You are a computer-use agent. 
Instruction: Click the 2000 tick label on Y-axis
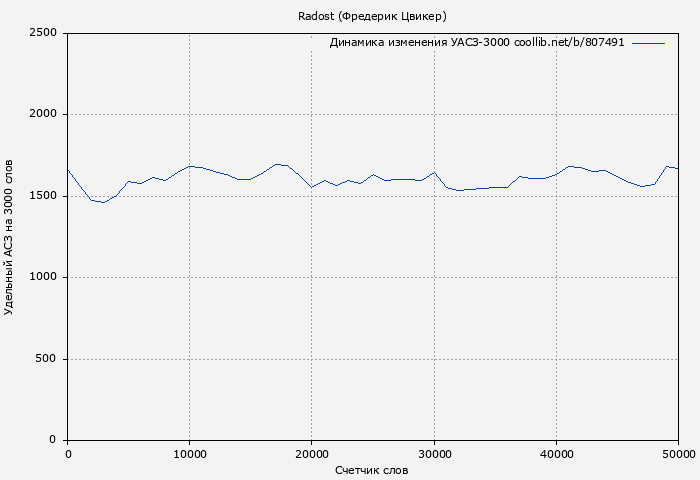(44, 115)
